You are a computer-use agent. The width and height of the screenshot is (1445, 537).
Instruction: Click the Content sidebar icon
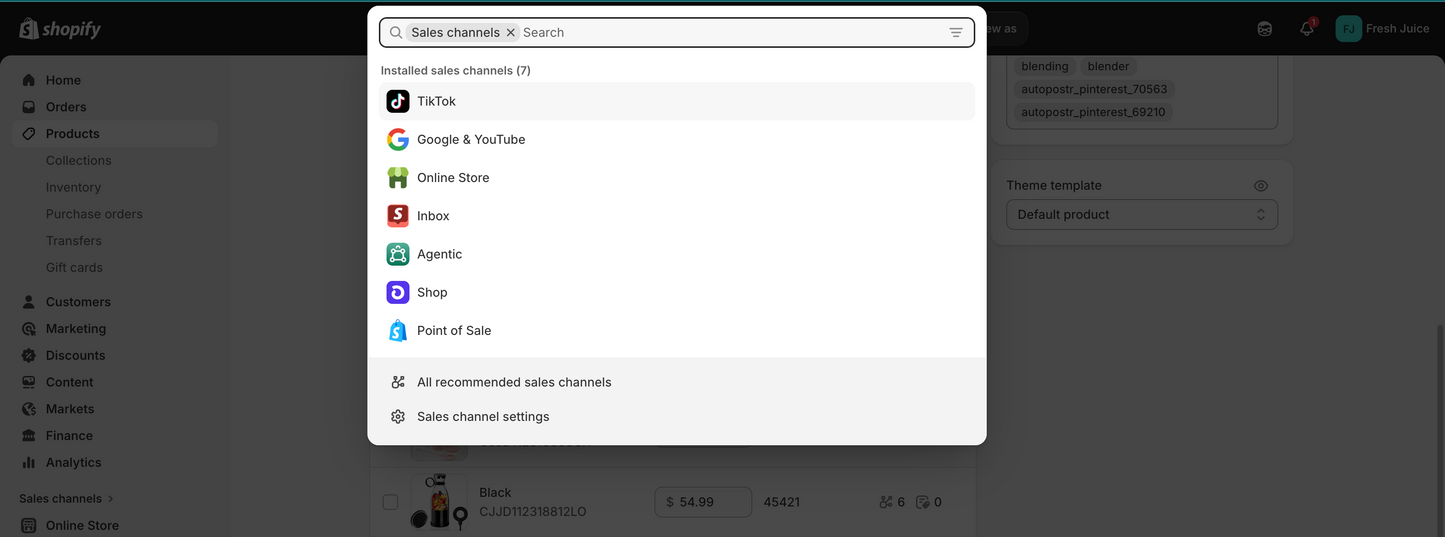pyautogui.click(x=29, y=383)
